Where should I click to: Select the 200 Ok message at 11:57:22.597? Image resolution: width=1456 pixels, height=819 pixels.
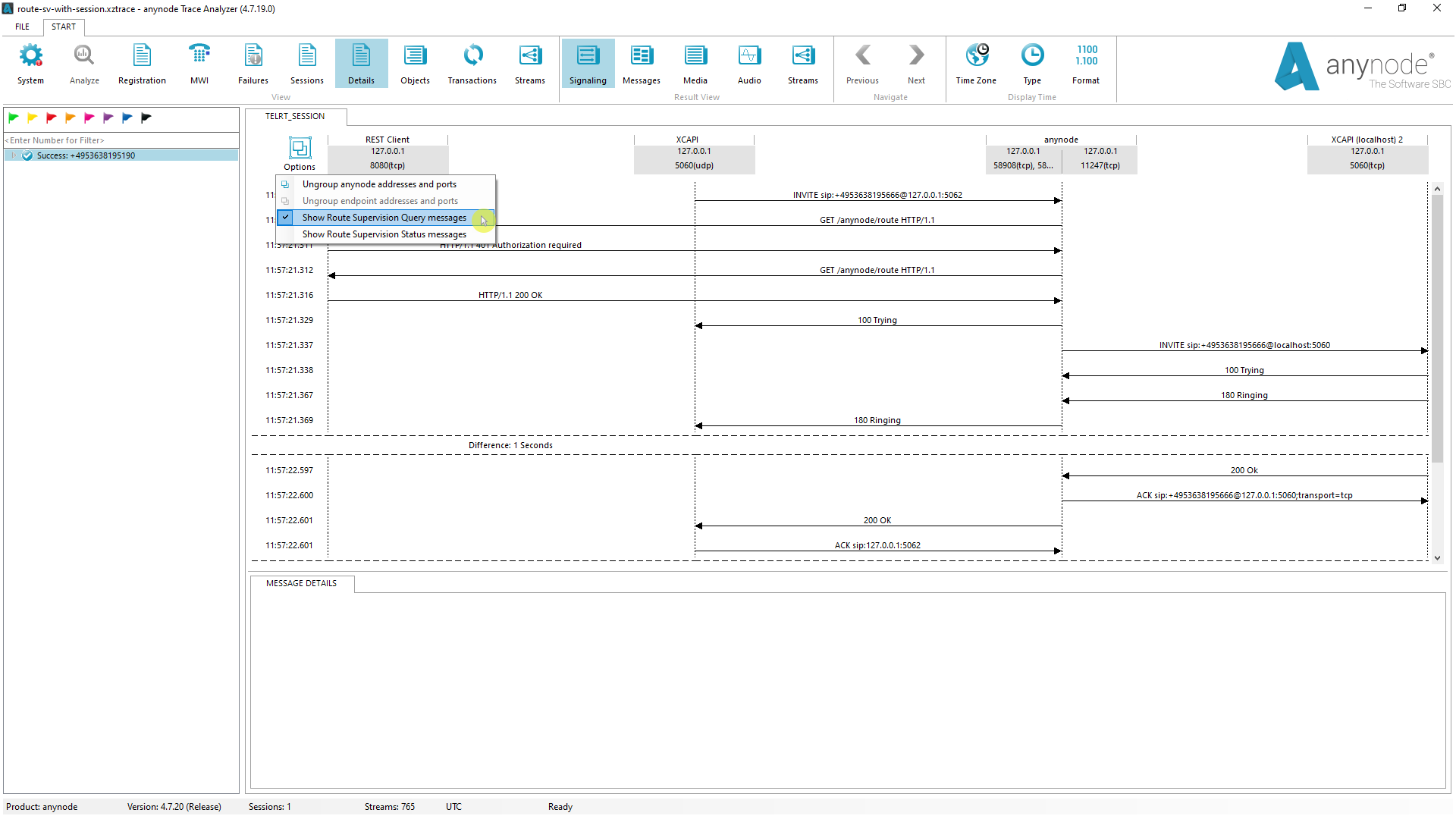point(1244,470)
